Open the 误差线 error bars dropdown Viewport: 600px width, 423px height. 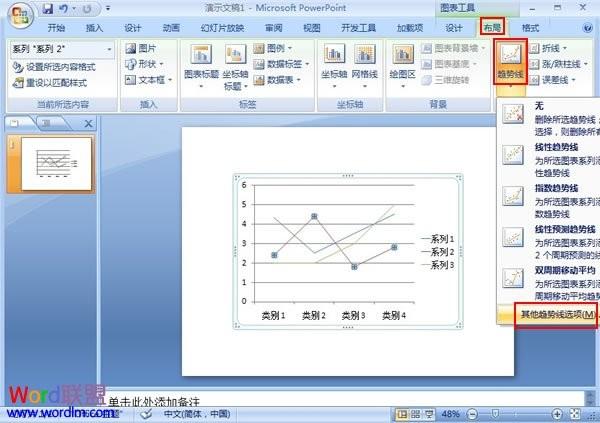[x=553, y=80]
